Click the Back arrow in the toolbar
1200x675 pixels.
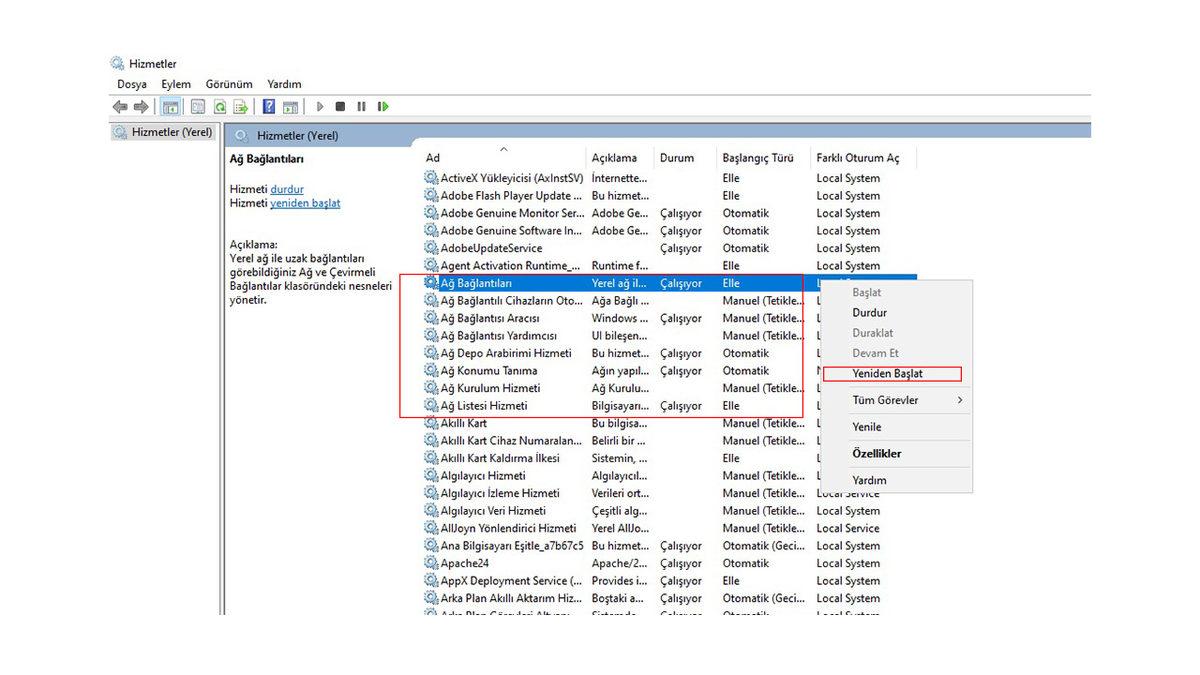point(120,107)
